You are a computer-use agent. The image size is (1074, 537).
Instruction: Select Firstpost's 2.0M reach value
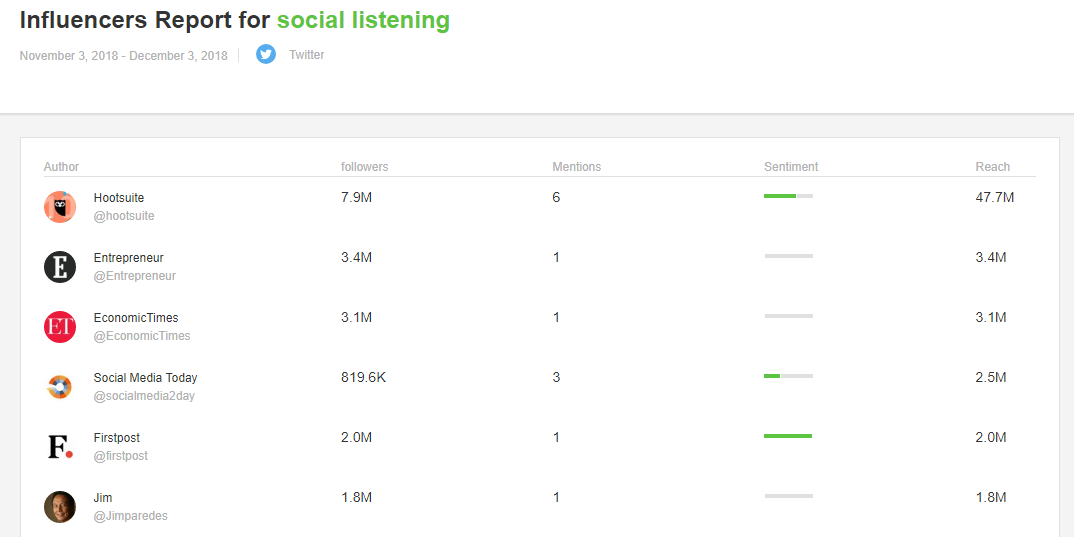(990, 438)
